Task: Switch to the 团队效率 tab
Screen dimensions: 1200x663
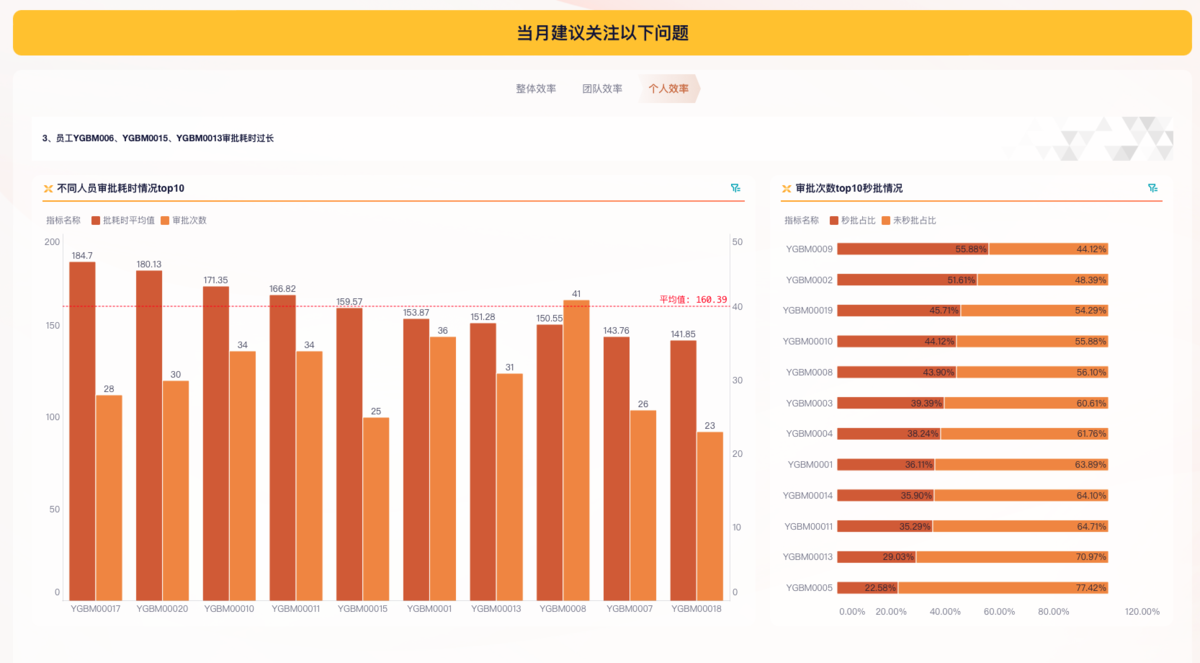Action: pos(601,88)
